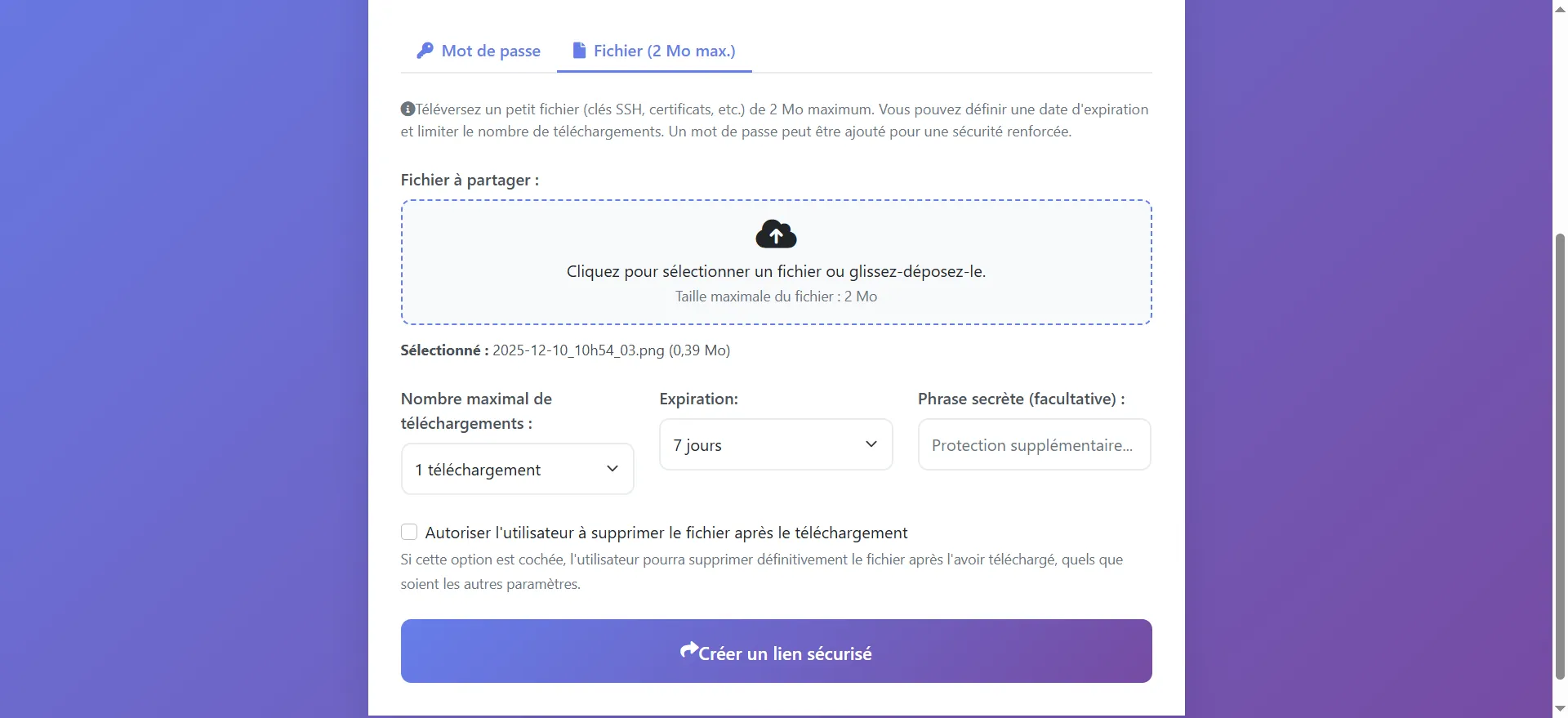Viewport: 1568px width, 718px height.
Task: Focus the Phrase secrète input field
Action: (x=1034, y=444)
